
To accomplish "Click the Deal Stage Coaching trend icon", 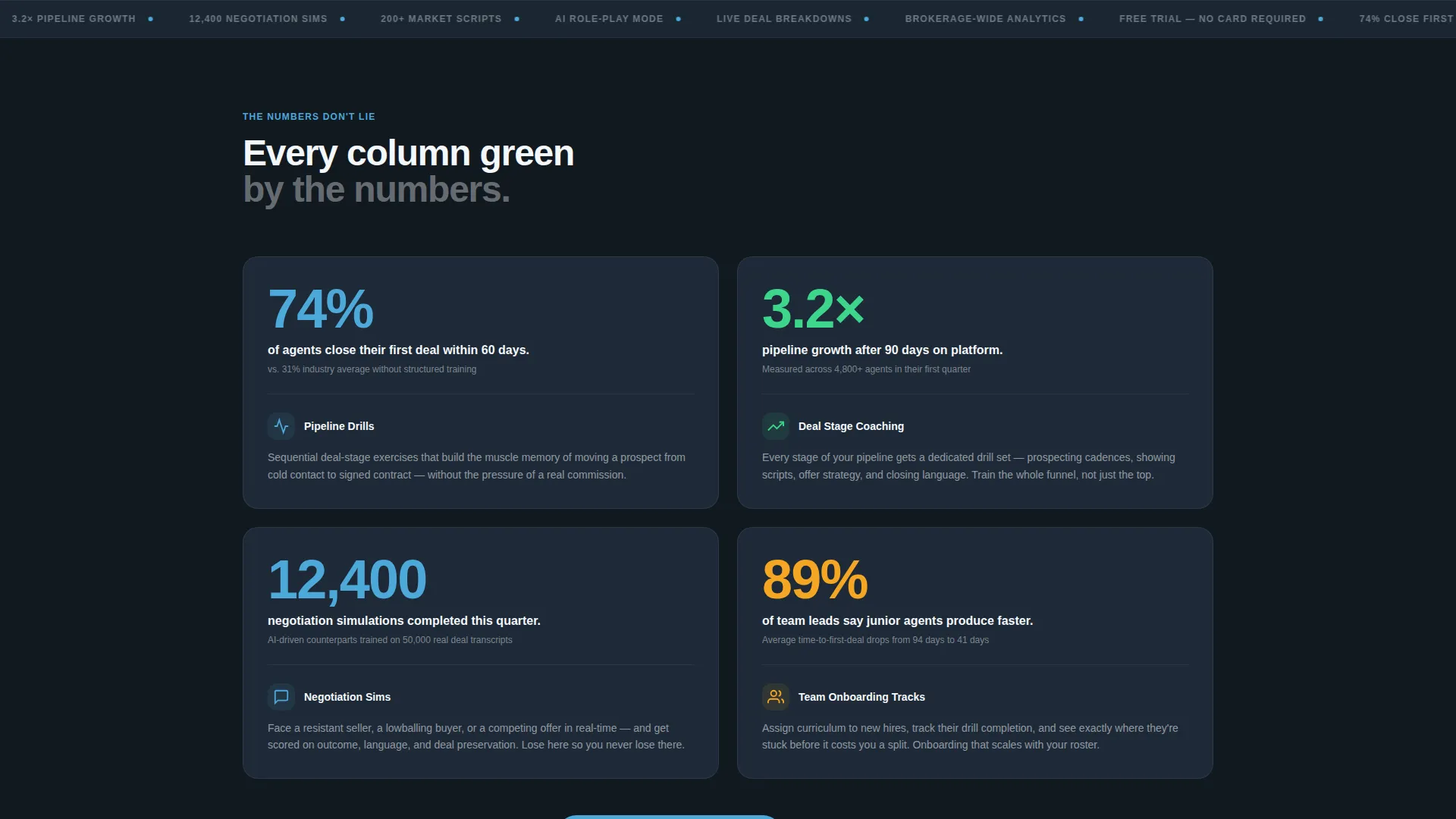I will coord(776,426).
